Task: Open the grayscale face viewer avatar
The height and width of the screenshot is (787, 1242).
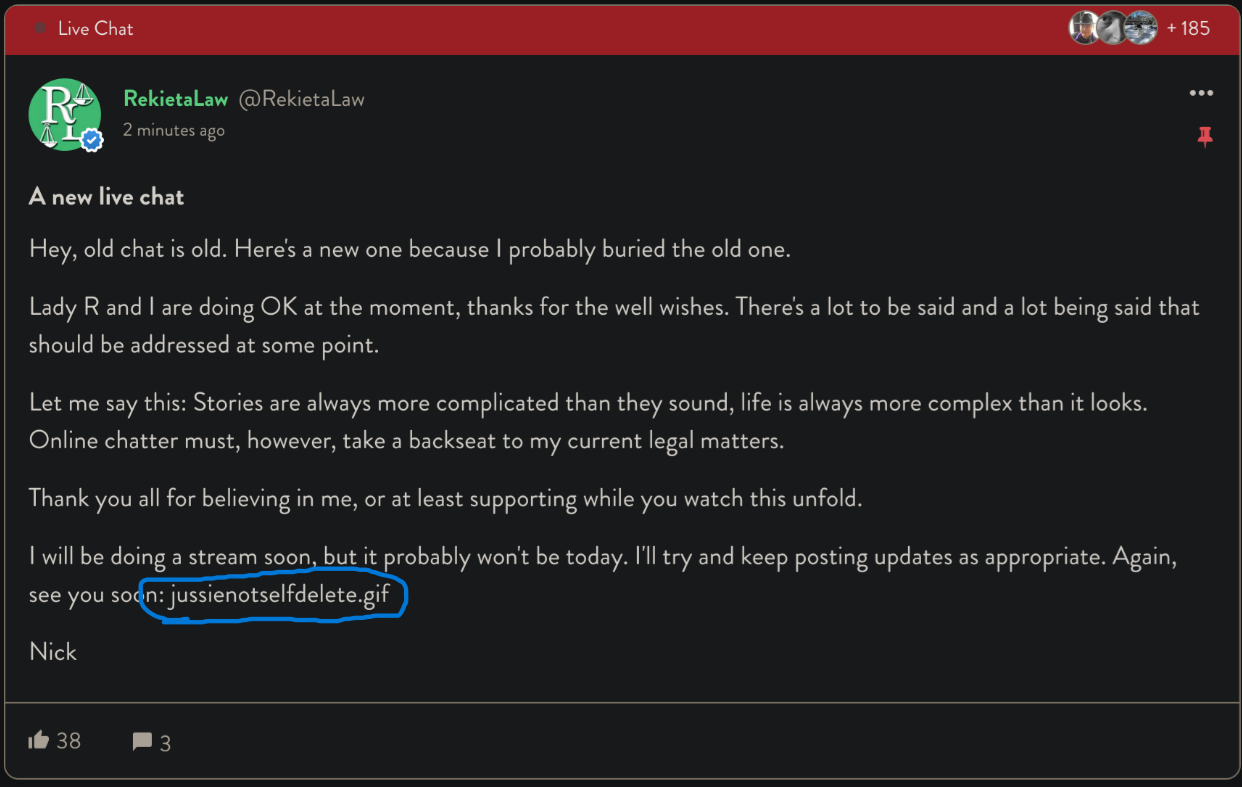Action: pos(1112,28)
